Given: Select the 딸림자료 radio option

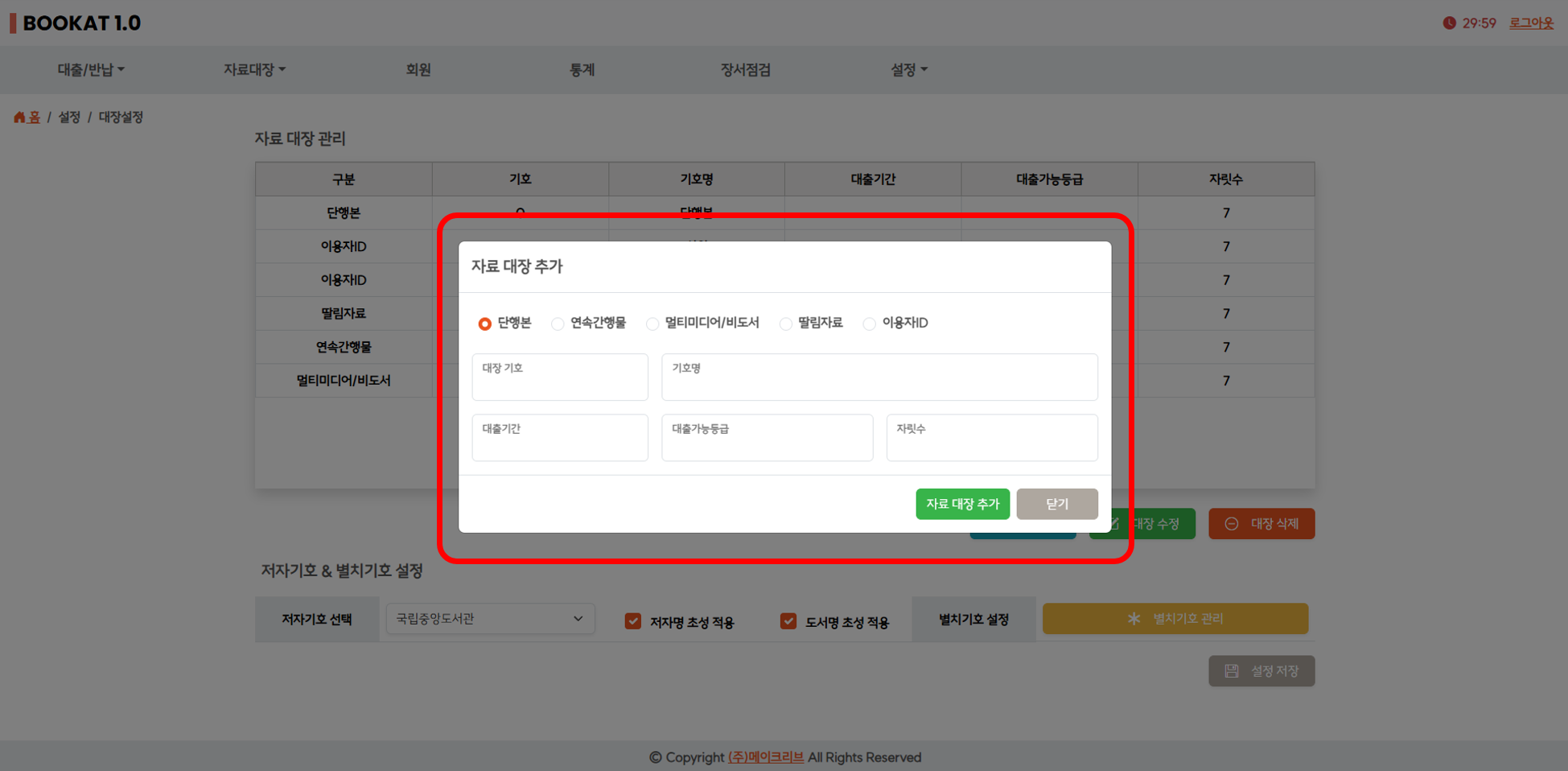Looking at the screenshot, I should tap(786, 324).
